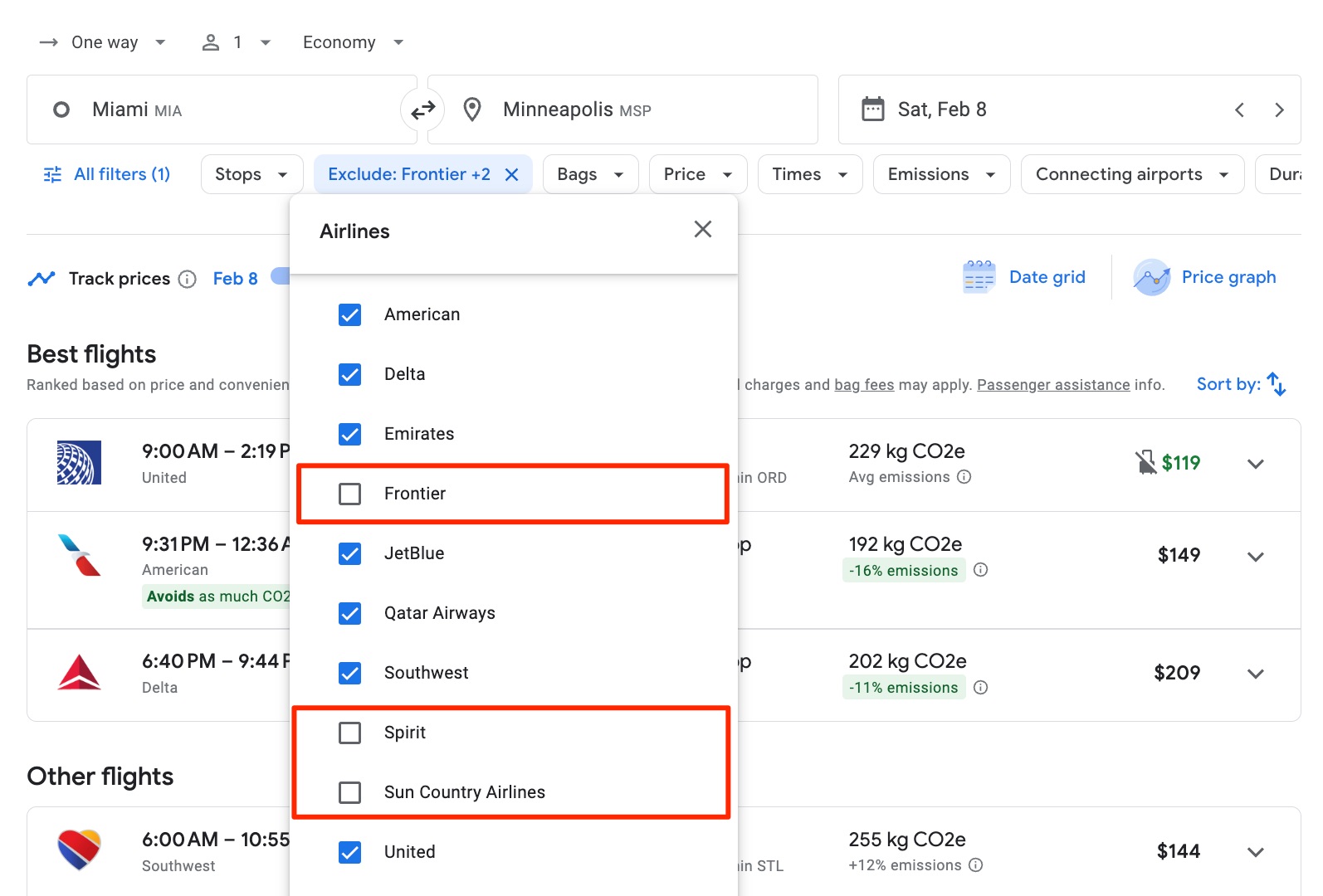1323x896 pixels.
Task: Uncheck the Delta airline checkbox
Action: pyautogui.click(x=350, y=374)
